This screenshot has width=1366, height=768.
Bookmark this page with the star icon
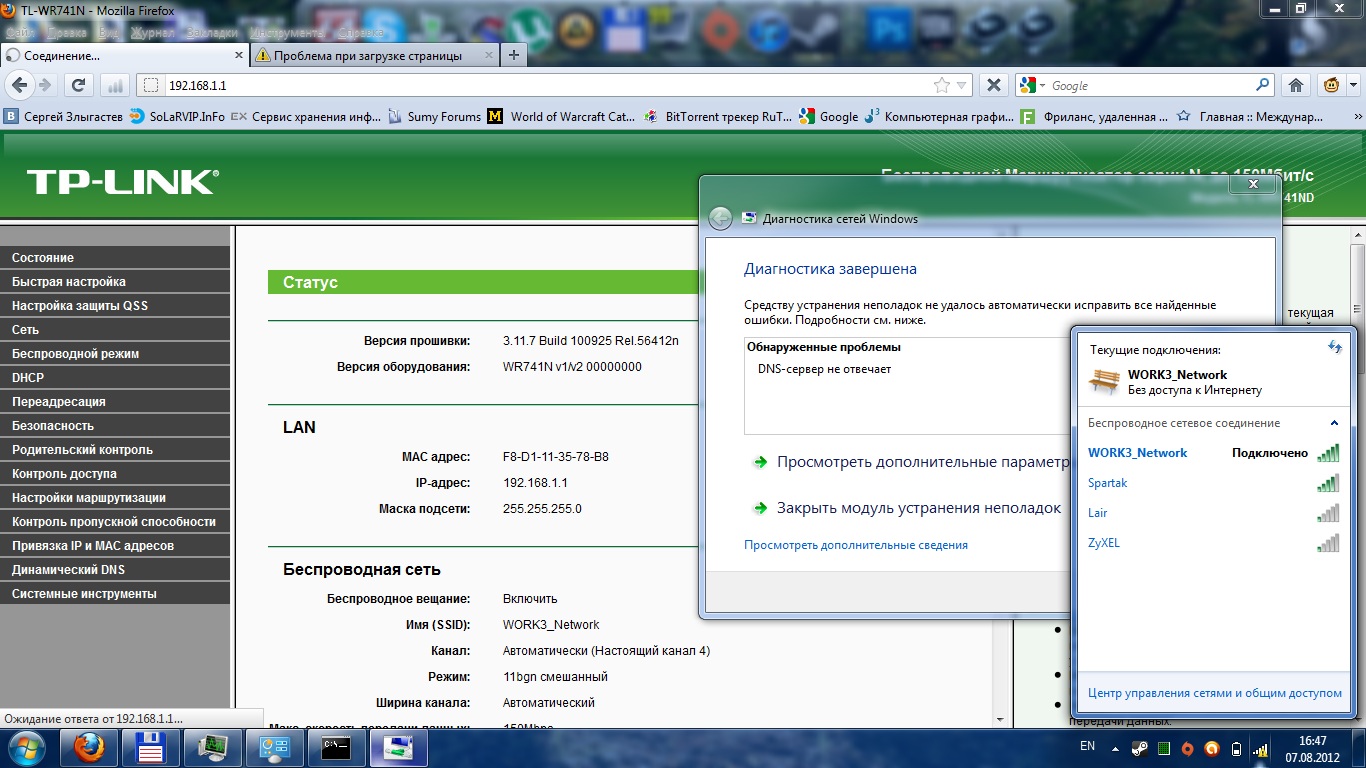[x=941, y=85]
